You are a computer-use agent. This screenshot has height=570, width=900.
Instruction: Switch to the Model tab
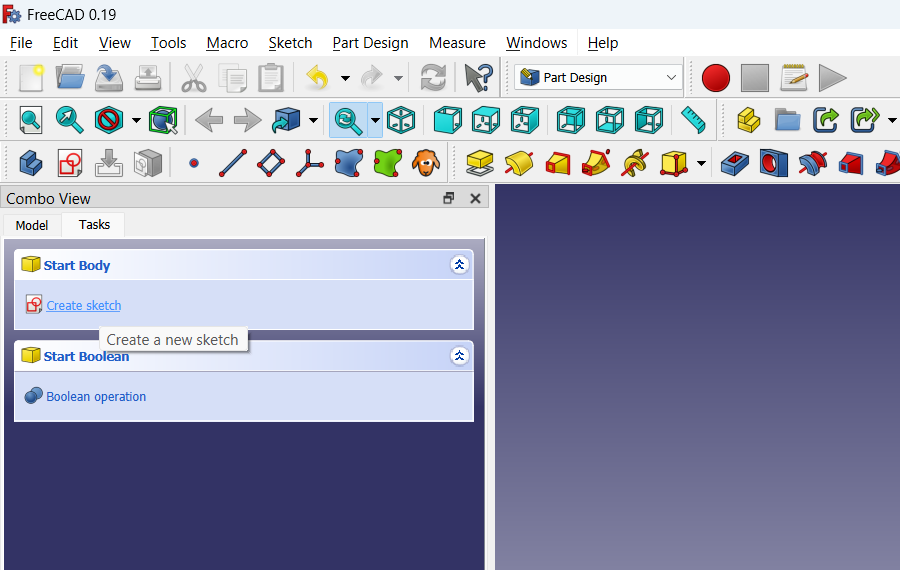(32, 225)
